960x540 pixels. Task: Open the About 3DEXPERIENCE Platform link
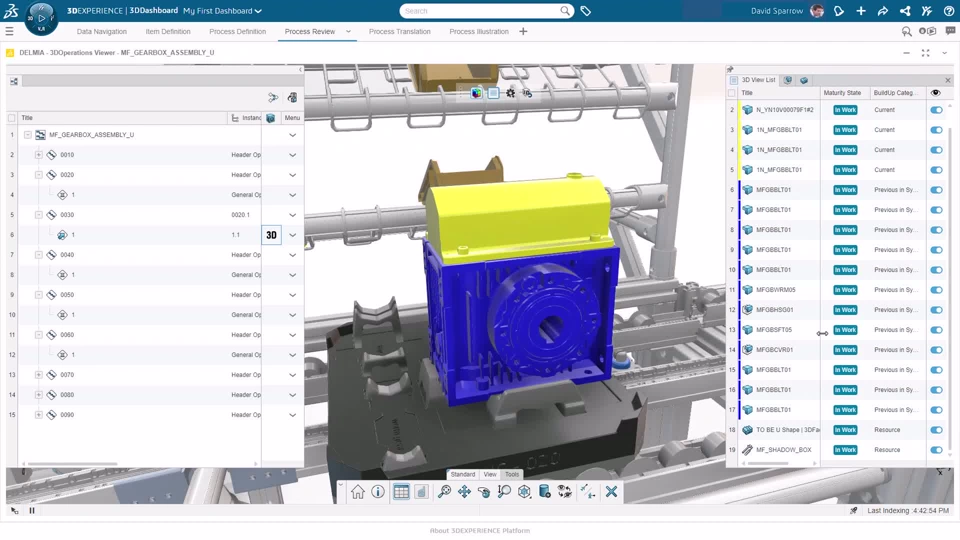coord(480,531)
